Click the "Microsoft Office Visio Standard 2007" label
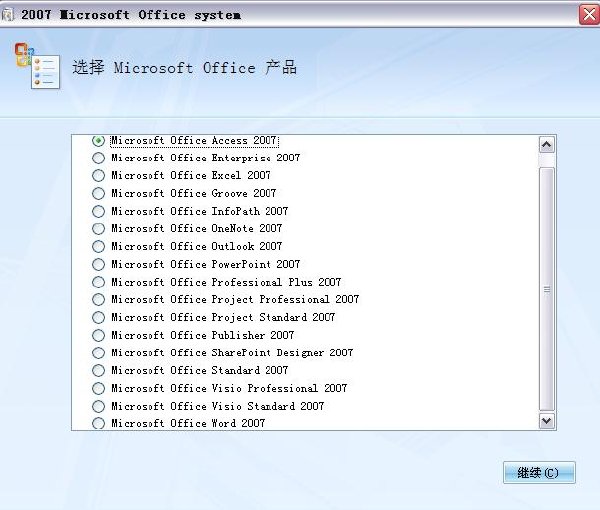Screen dimensions: 600x510 tap(217, 406)
